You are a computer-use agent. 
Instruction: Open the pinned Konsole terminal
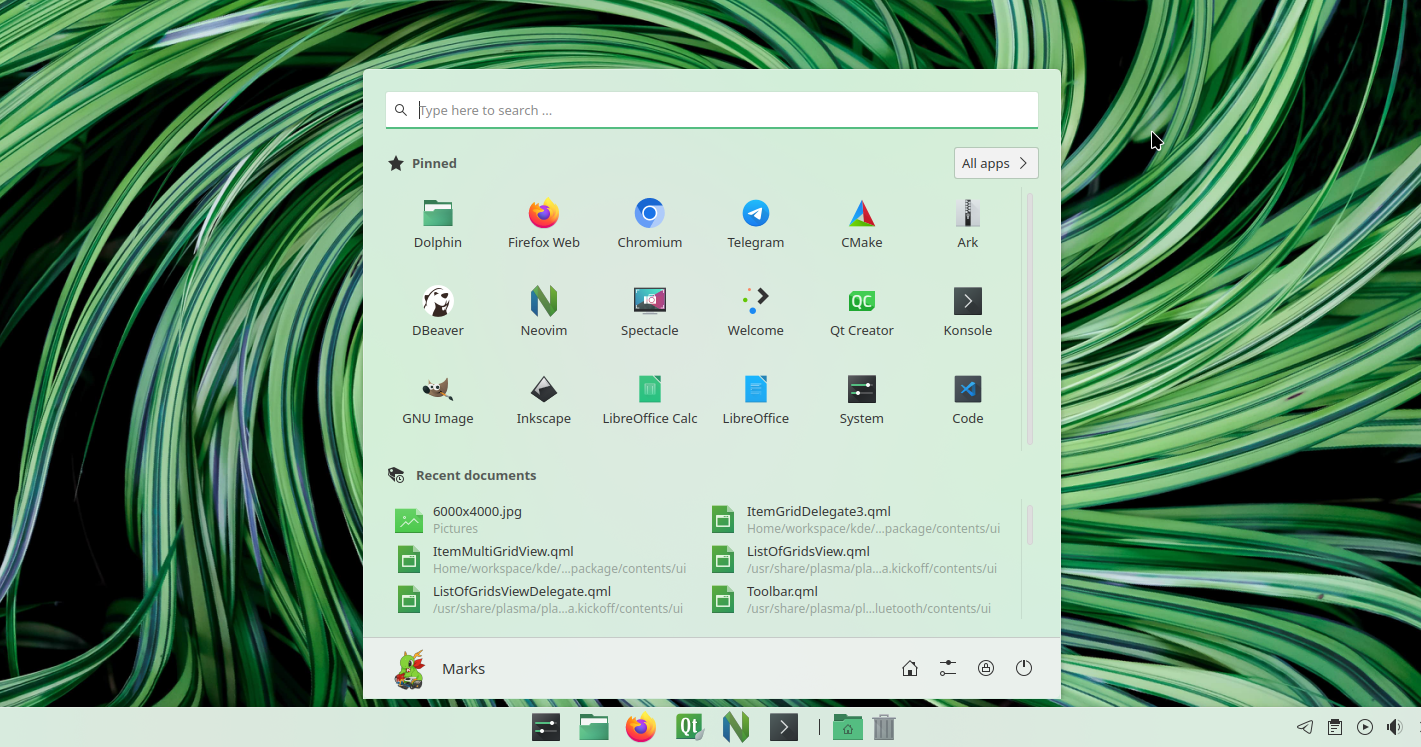tap(968, 311)
